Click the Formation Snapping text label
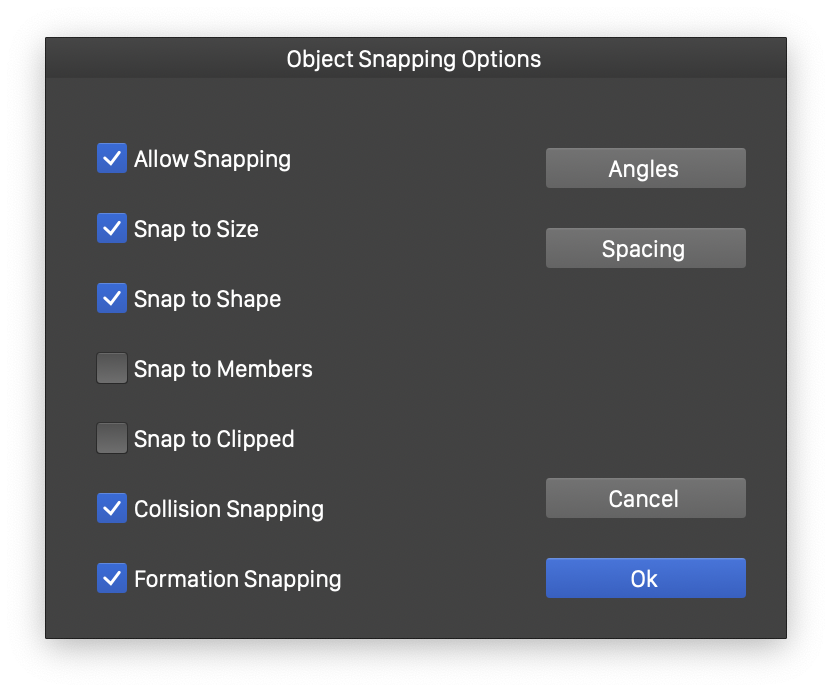The height and width of the screenshot is (692, 832). (x=237, y=579)
